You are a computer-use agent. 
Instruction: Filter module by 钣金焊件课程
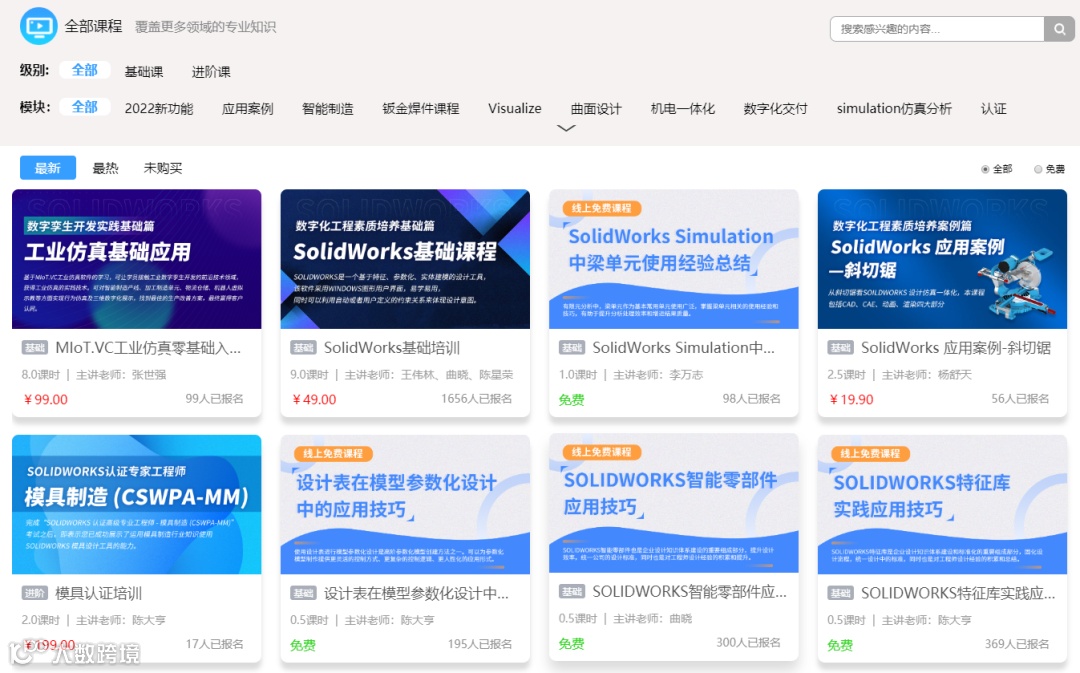point(421,109)
